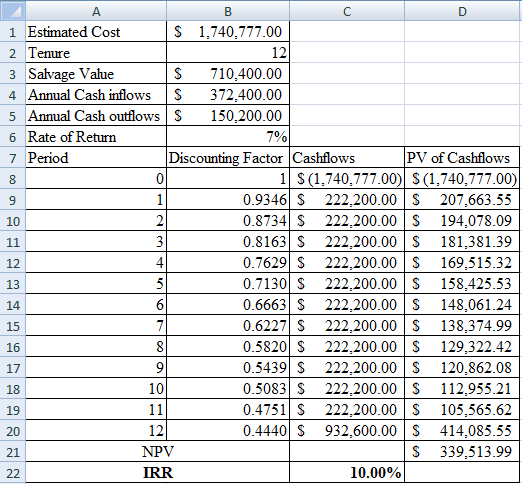Select PV value $194,078.09

(x=462, y=221)
